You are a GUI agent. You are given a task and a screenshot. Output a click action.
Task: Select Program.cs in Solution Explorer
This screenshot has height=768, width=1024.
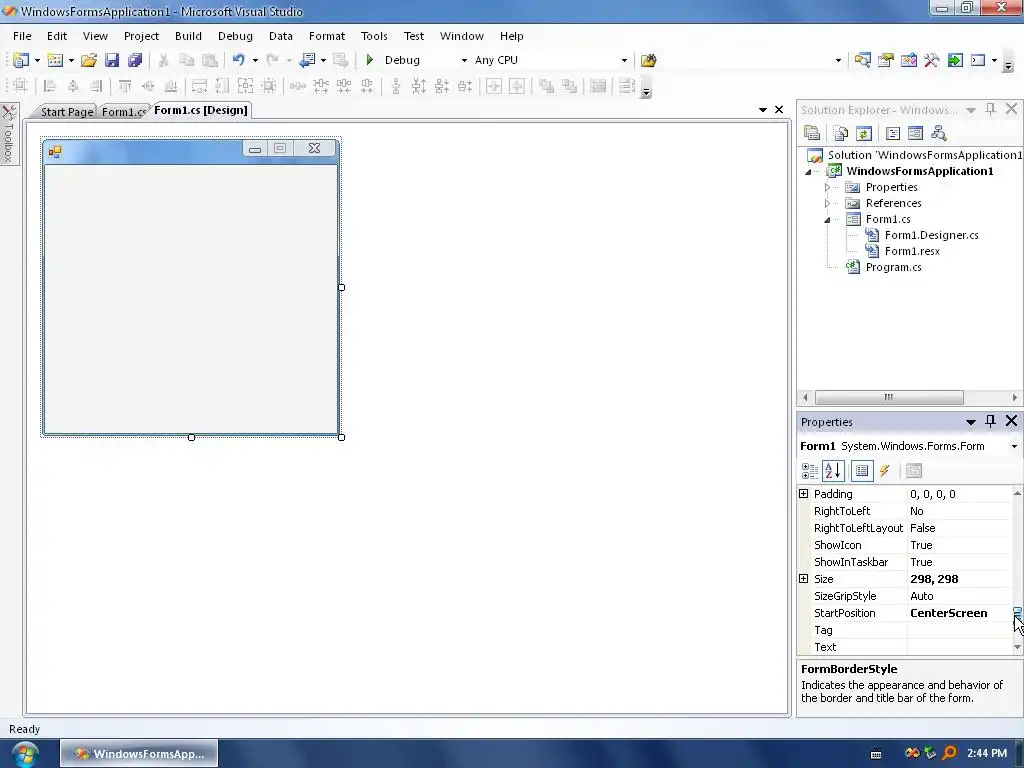pyautogui.click(x=893, y=267)
